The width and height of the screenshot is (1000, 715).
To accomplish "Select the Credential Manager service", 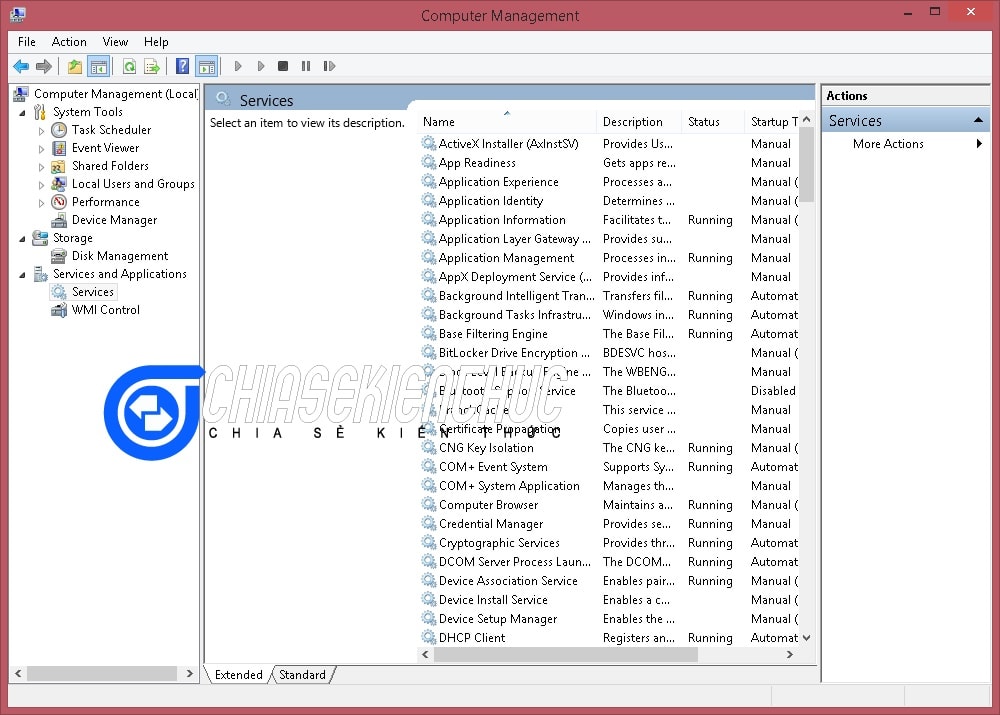I will pos(491,524).
